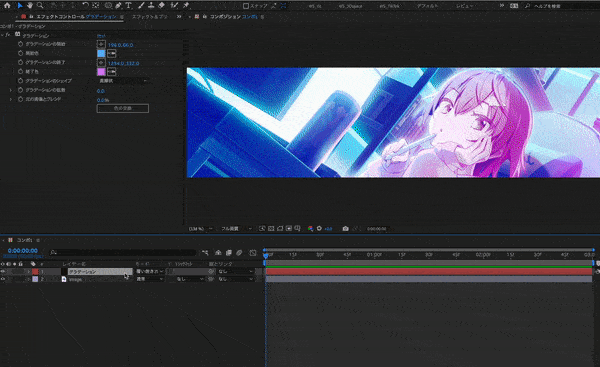Select the timeline composition tab
Screen dimensions: 600x367
tap(24, 240)
